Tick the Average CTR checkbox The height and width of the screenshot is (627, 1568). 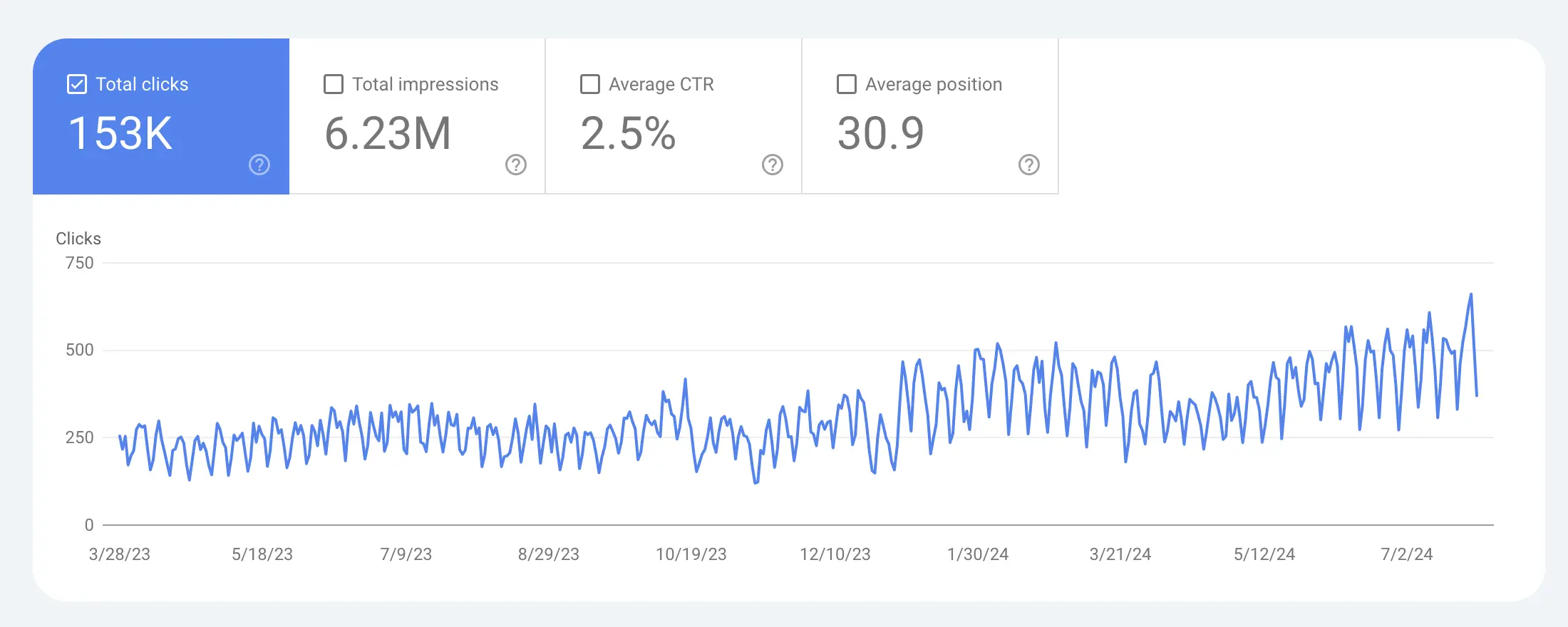pyautogui.click(x=590, y=84)
